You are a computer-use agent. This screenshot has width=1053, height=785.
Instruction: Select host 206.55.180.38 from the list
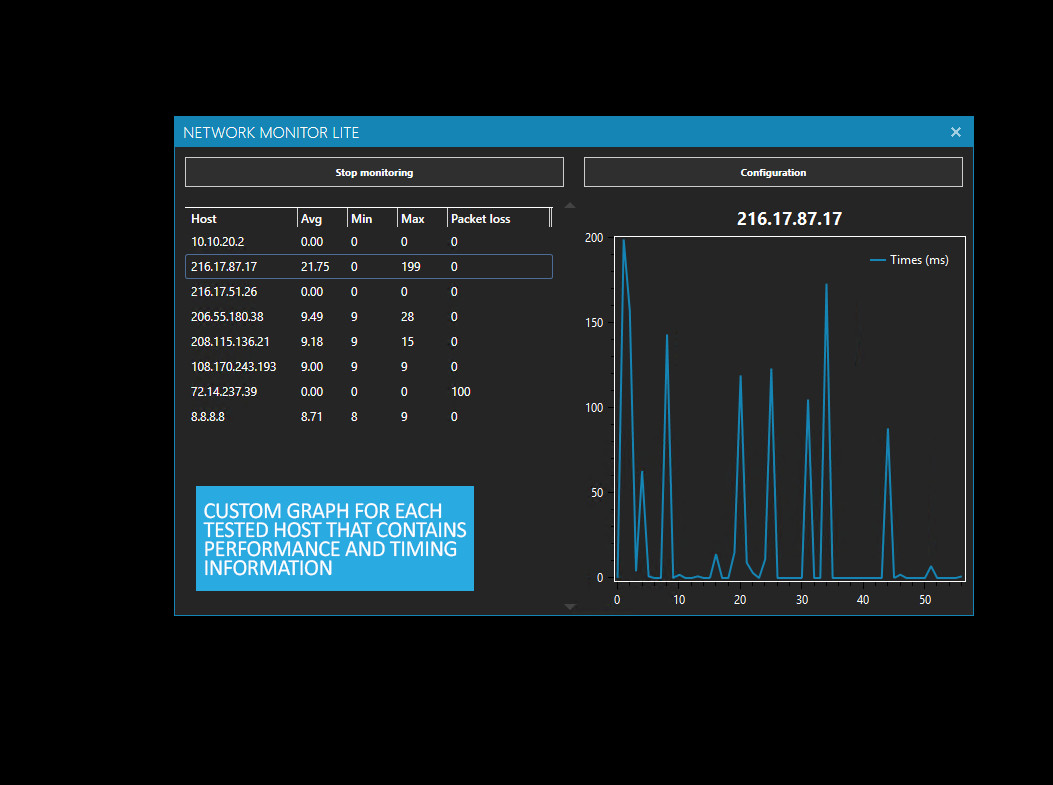pos(240,316)
